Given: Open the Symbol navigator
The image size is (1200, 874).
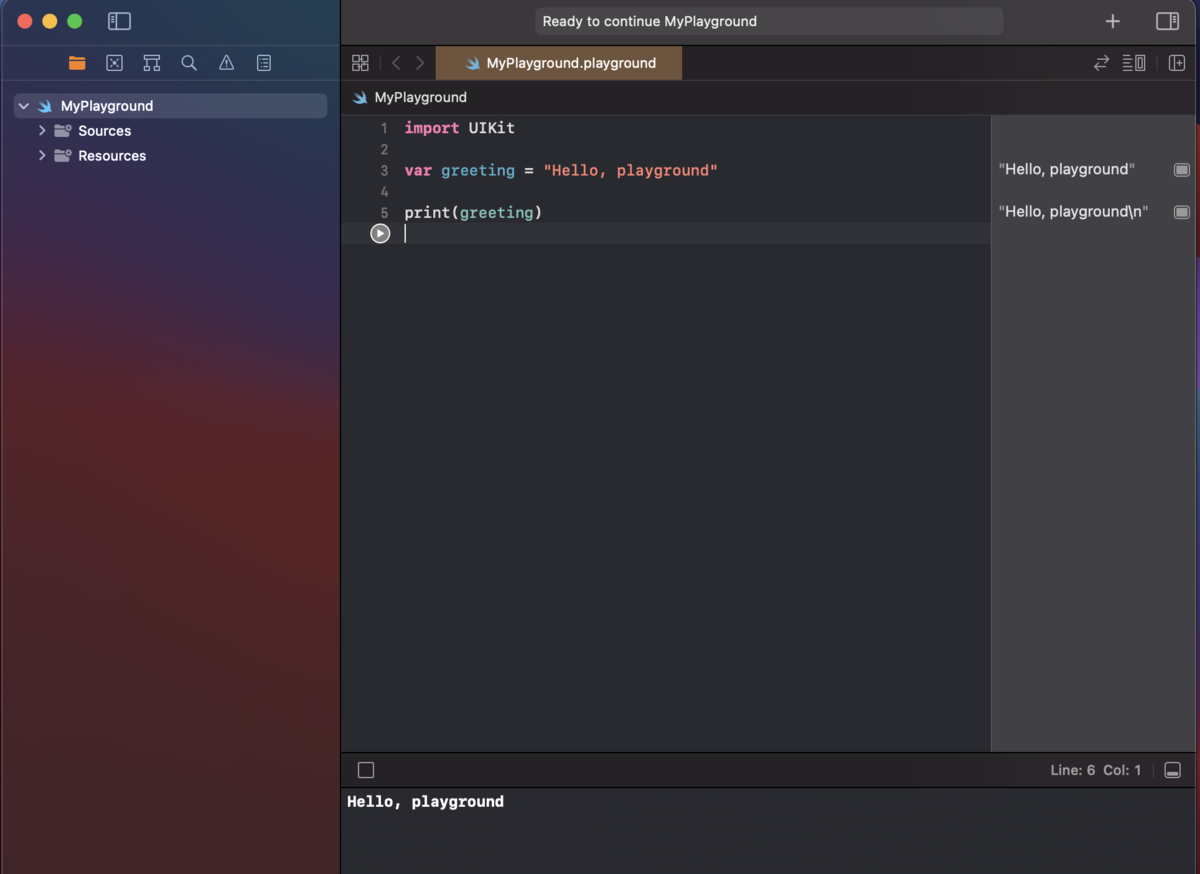Looking at the screenshot, I should pyautogui.click(x=151, y=63).
